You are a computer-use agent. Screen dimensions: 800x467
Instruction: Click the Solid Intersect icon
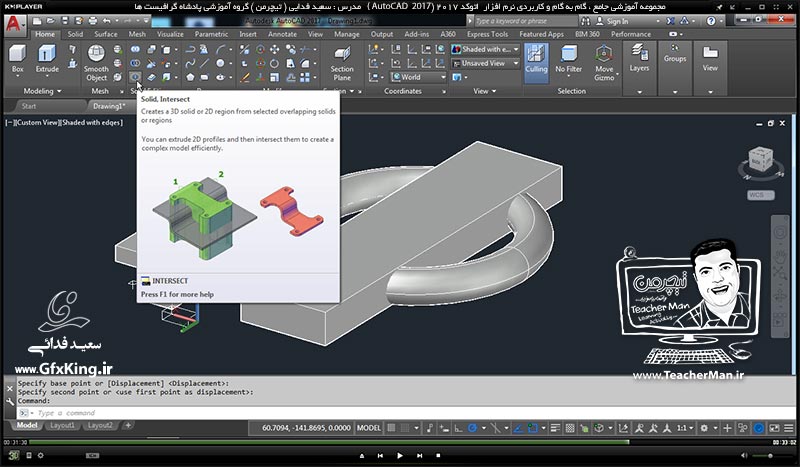[135, 77]
